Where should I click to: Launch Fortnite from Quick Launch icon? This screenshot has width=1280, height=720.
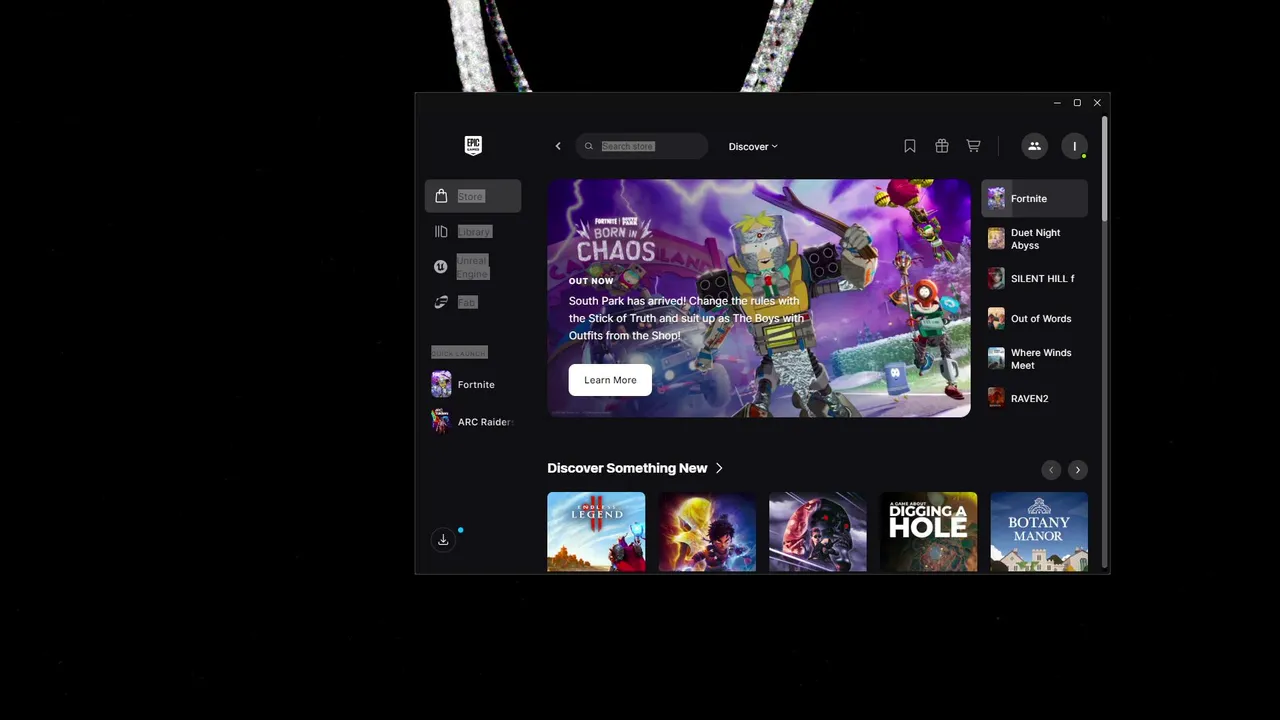pos(441,384)
